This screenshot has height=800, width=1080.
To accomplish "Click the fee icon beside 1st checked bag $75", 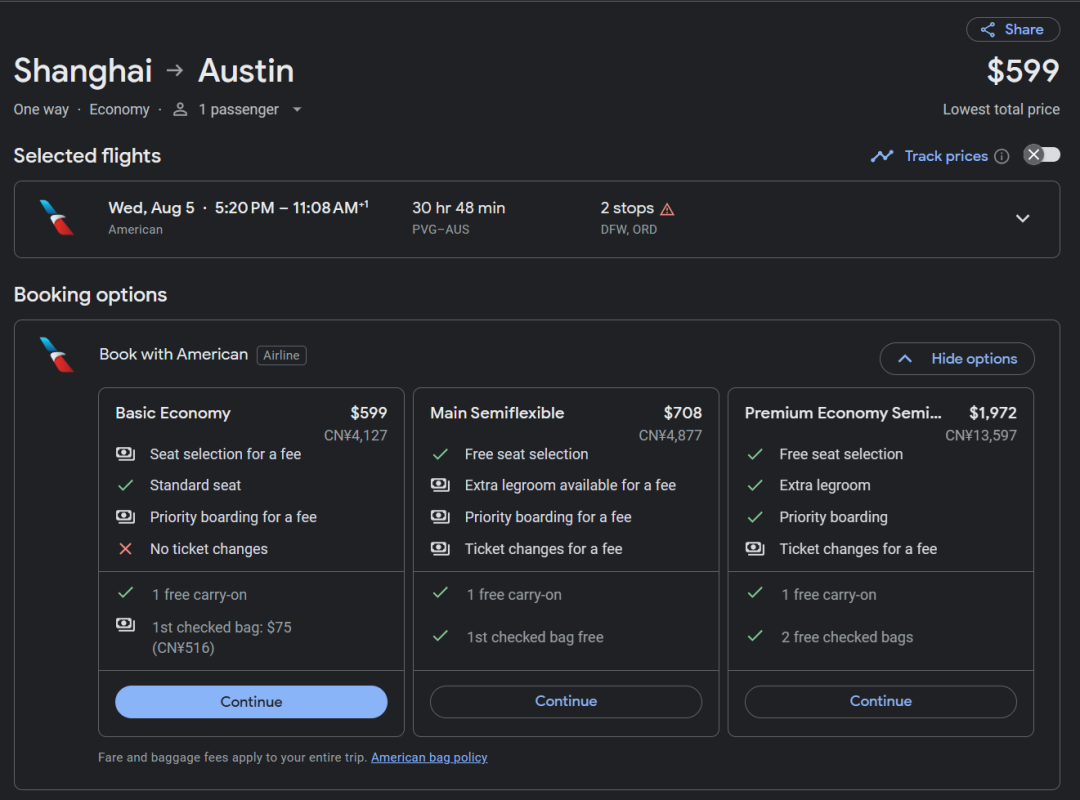I will point(125,625).
